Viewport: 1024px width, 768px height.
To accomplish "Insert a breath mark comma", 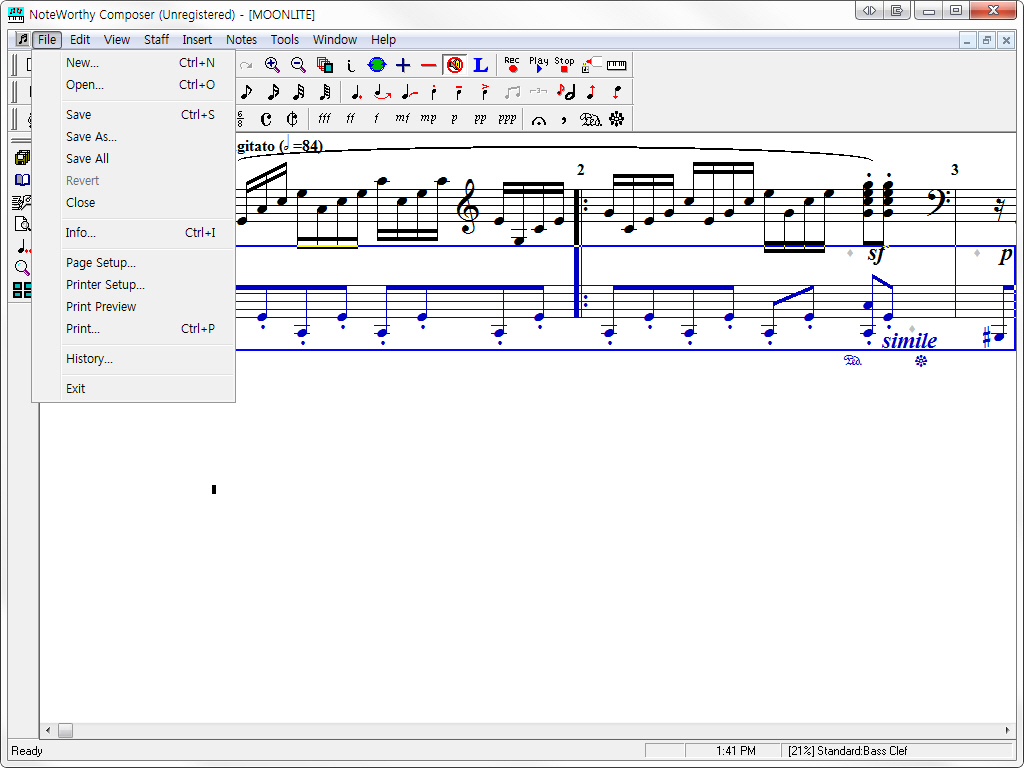I will [564, 120].
